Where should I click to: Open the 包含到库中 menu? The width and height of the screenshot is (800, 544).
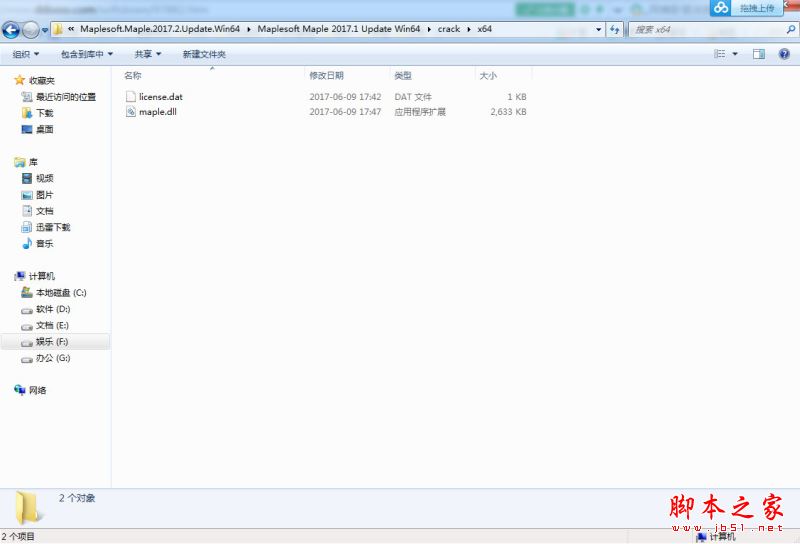click(x=87, y=54)
